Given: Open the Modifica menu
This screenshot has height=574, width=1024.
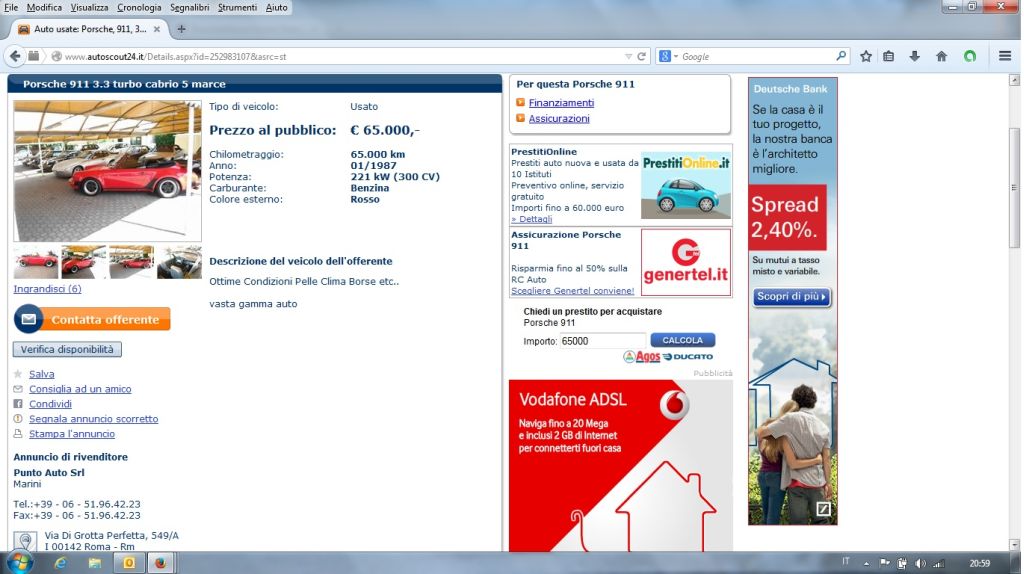Looking at the screenshot, I should coord(44,7).
